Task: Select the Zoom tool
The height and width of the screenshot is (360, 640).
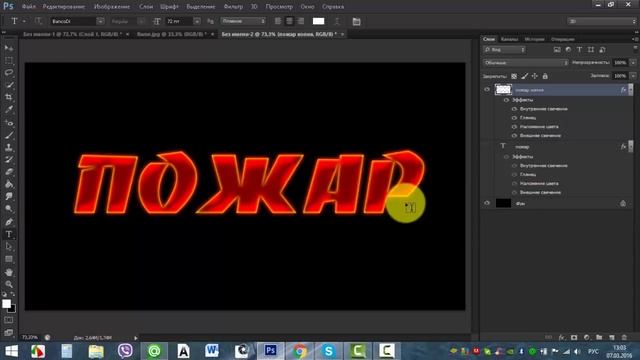Action: point(9,284)
